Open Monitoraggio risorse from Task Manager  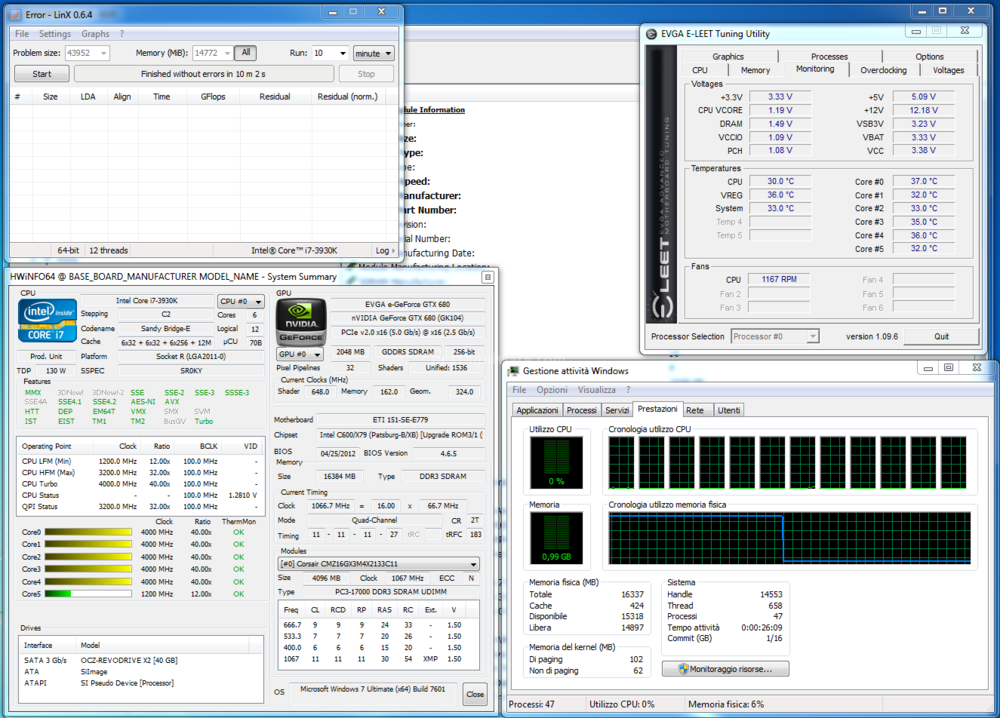725,669
